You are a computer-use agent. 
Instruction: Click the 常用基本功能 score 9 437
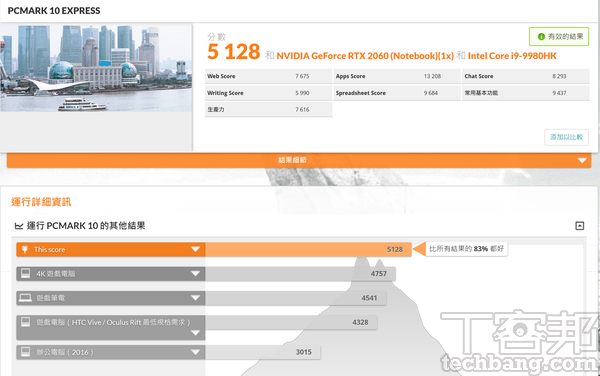pyautogui.click(x=559, y=93)
